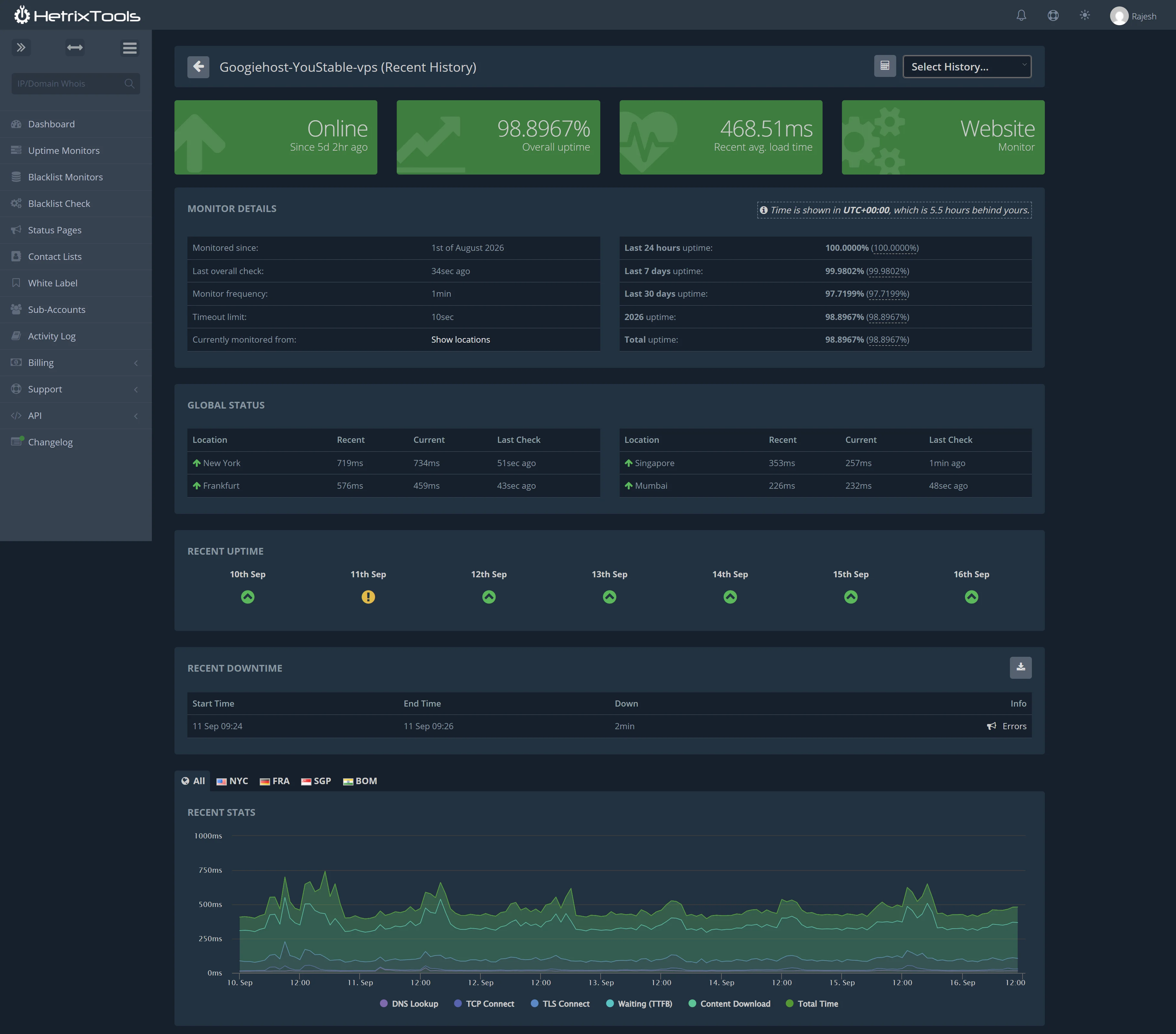Click Show locations link
This screenshot has width=1176, height=1034.
pyautogui.click(x=460, y=340)
